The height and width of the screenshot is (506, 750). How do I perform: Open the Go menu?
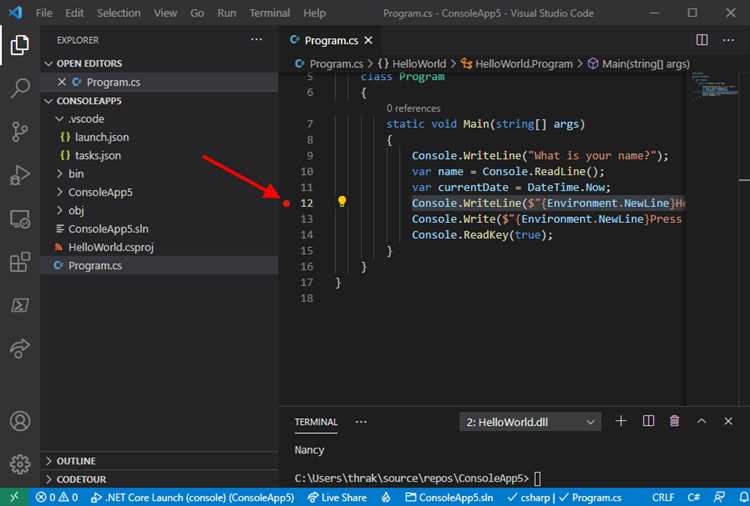(x=197, y=13)
